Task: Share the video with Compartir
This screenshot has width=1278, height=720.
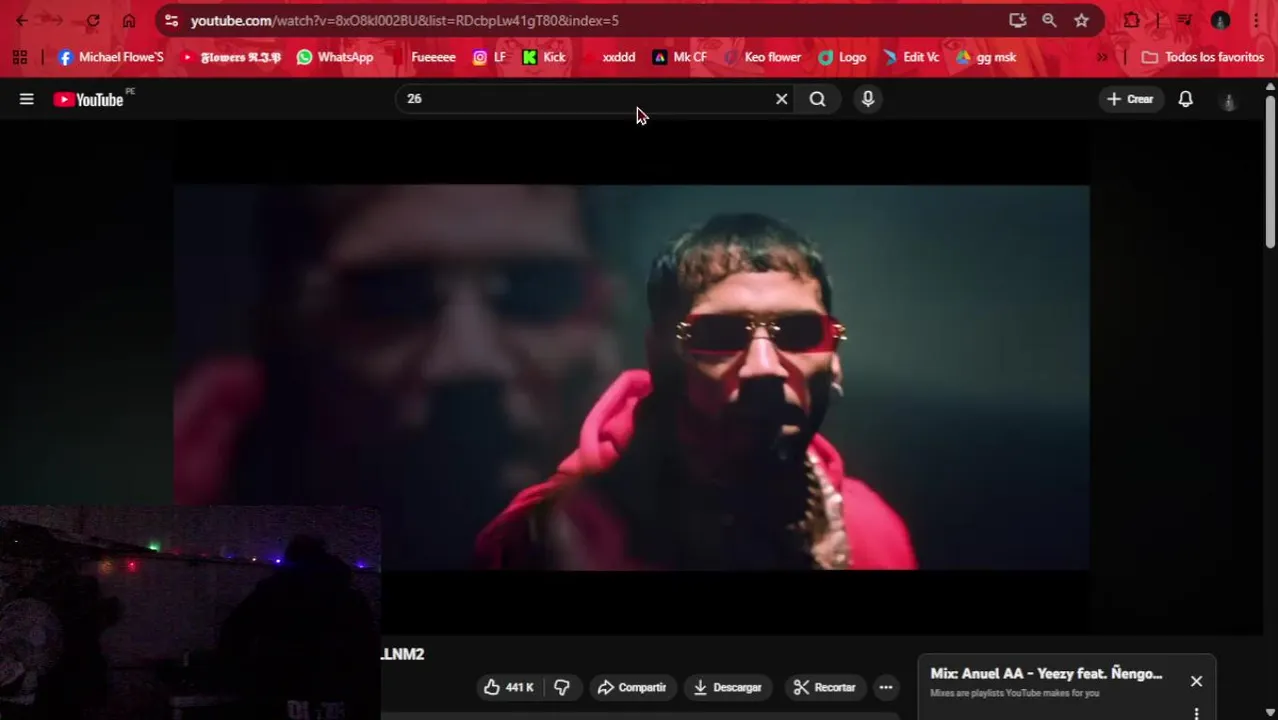Action: [632, 687]
